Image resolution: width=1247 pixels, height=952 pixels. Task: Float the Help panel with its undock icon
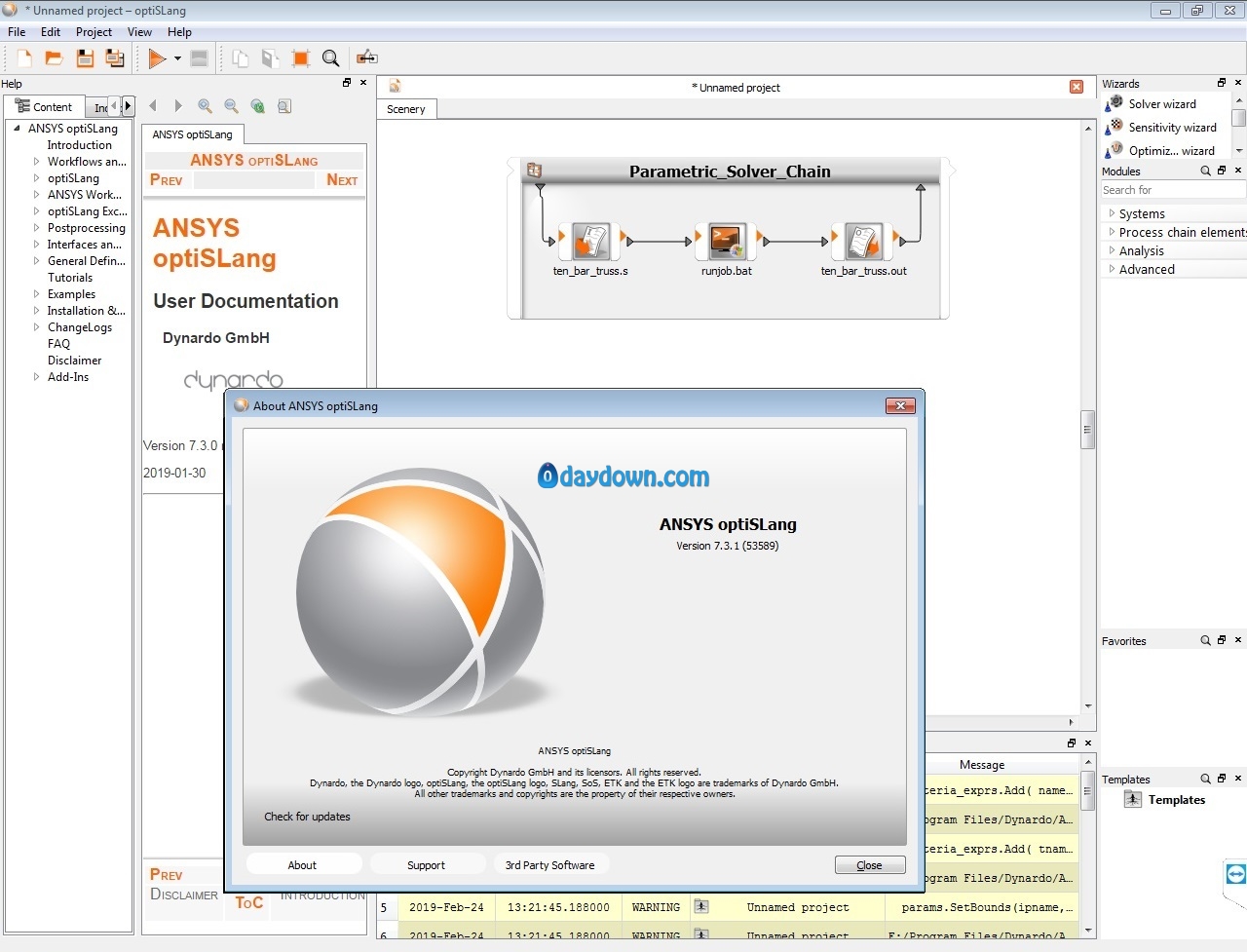click(x=347, y=83)
